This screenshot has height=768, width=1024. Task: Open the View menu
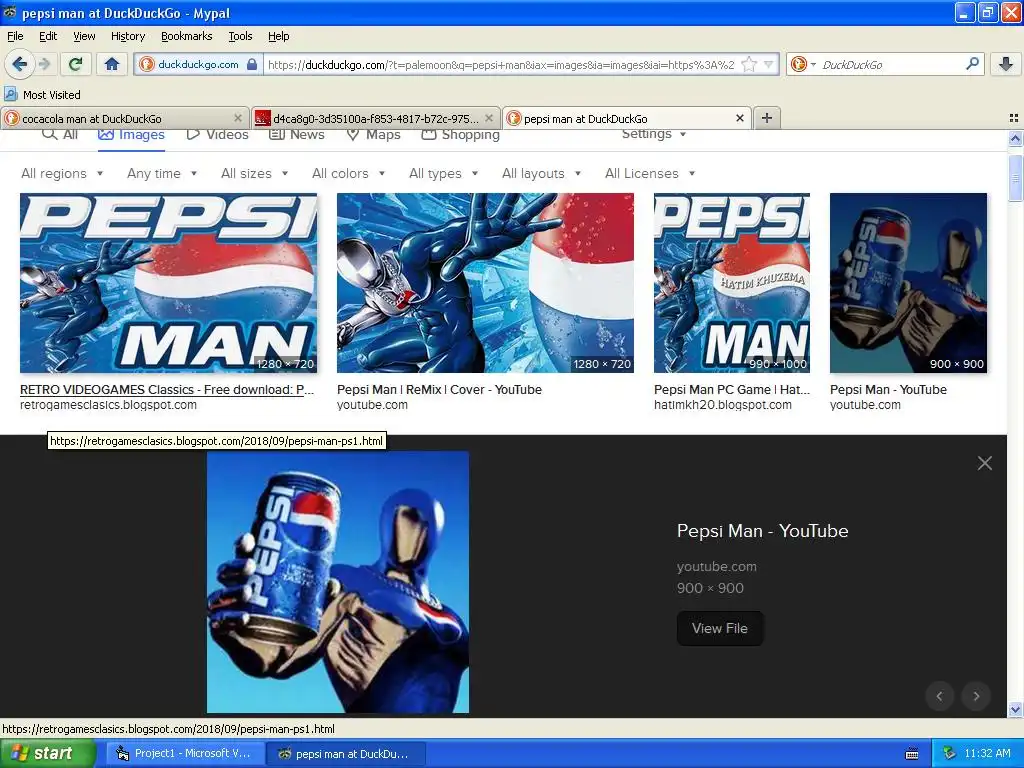coord(84,36)
